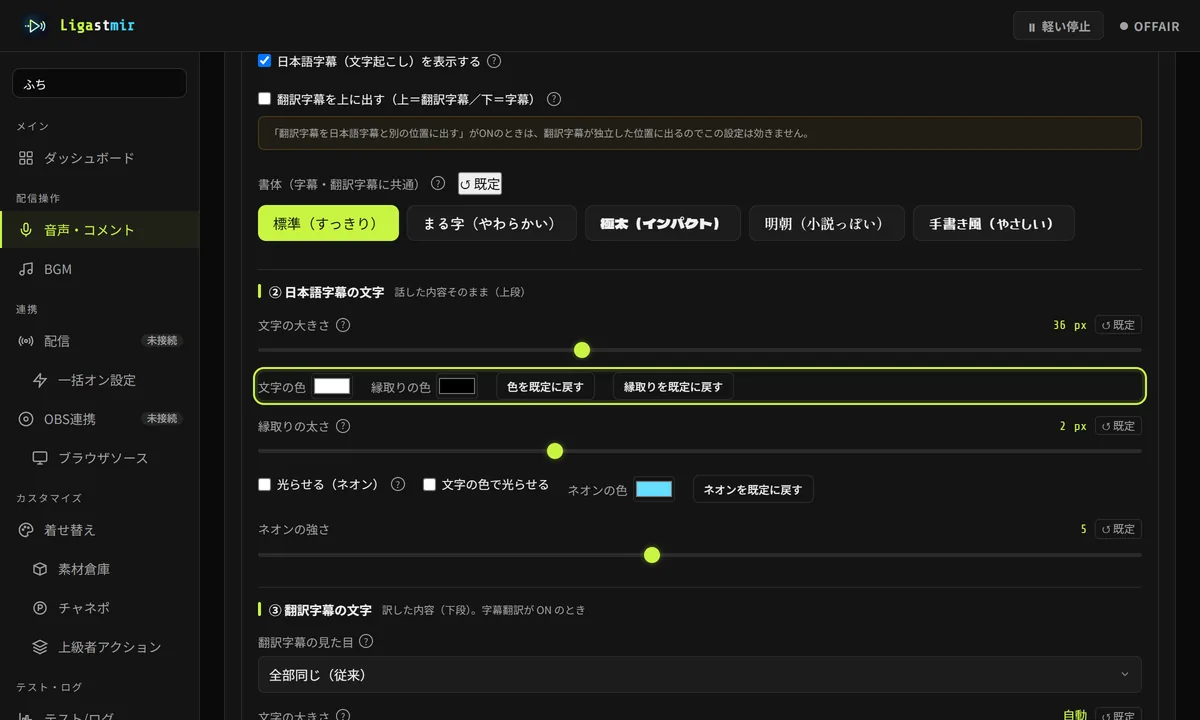Click ネオンを既定に戻す button

pos(753,489)
